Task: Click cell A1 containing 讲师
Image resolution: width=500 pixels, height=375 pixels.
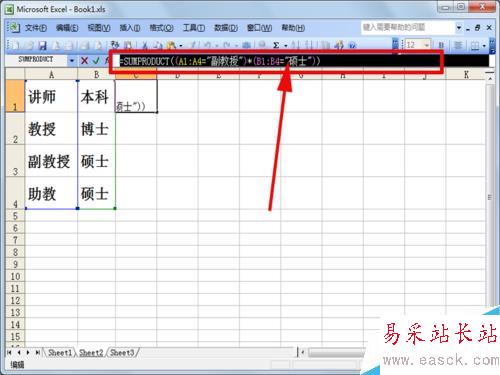Action: point(51,96)
